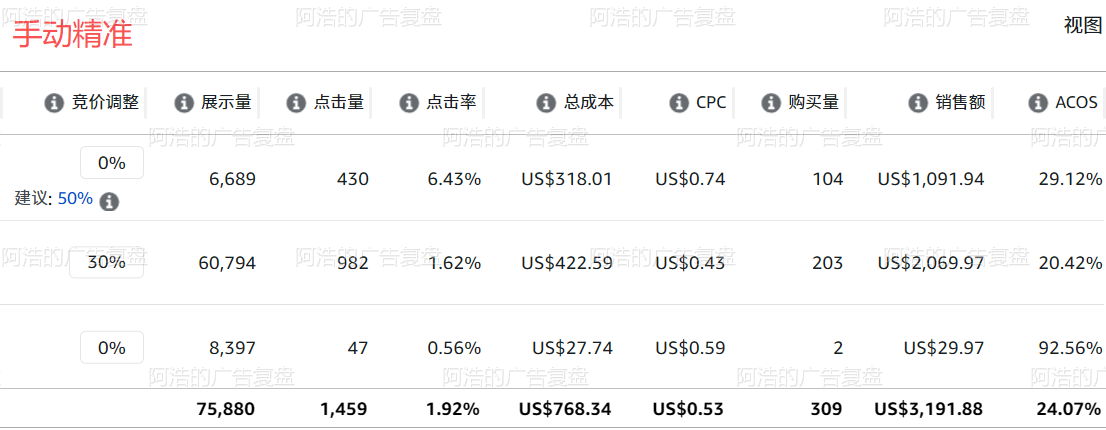Click info icon beside 销售额 header
The height and width of the screenshot is (430, 1106).
click(918, 103)
